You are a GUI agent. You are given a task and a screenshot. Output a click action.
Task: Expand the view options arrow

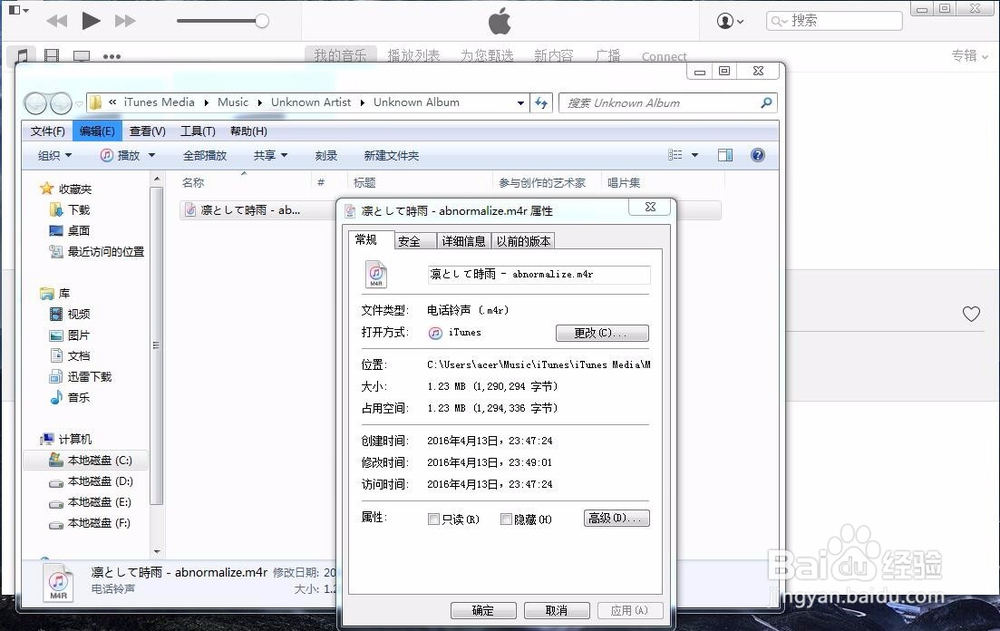695,155
